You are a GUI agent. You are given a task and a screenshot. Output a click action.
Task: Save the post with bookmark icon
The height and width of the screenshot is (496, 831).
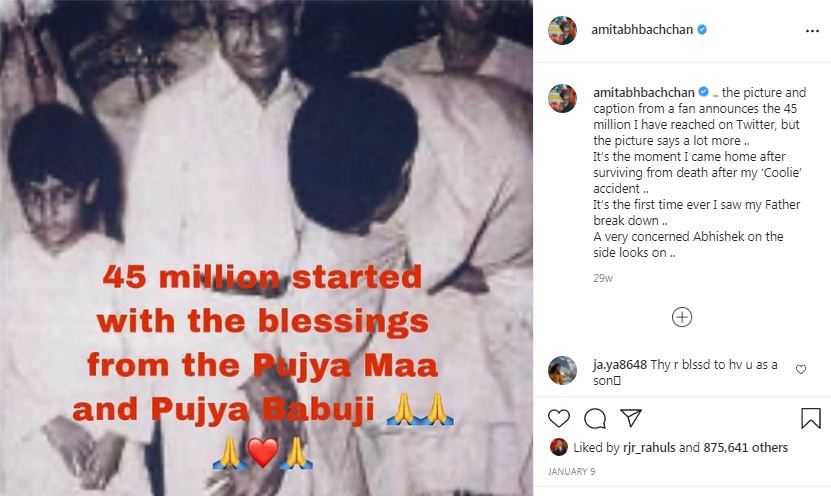[x=811, y=418]
